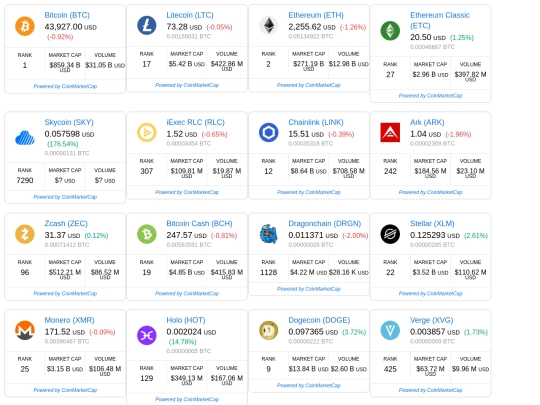
Task: Click the Ark red triangle icon
Action: pos(390,132)
